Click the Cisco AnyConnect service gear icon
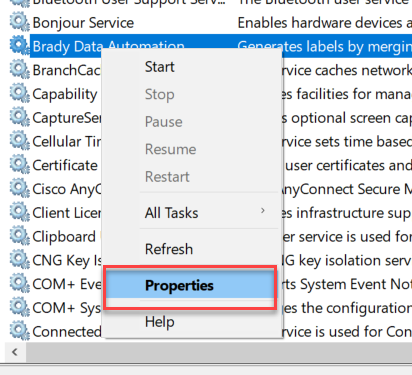Screen dimensions: 412x375 [19, 189]
